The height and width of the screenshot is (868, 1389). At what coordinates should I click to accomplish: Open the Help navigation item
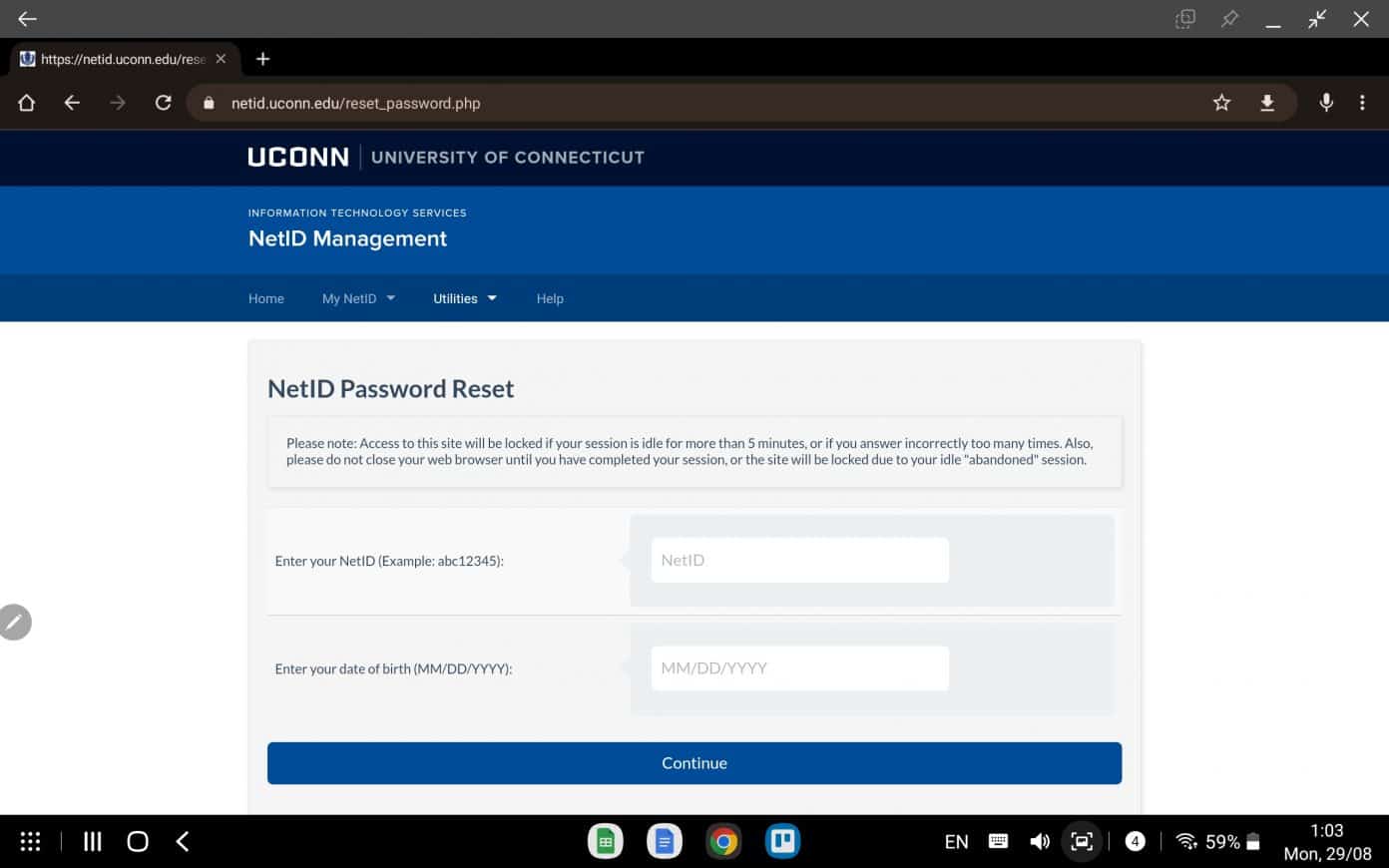coord(550,298)
